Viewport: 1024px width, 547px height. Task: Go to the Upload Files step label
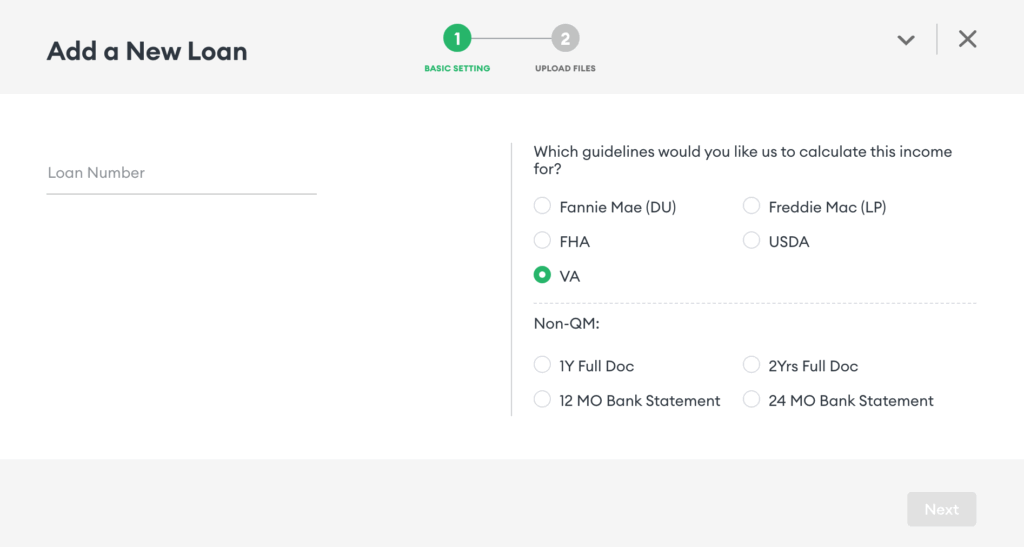[565, 69]
